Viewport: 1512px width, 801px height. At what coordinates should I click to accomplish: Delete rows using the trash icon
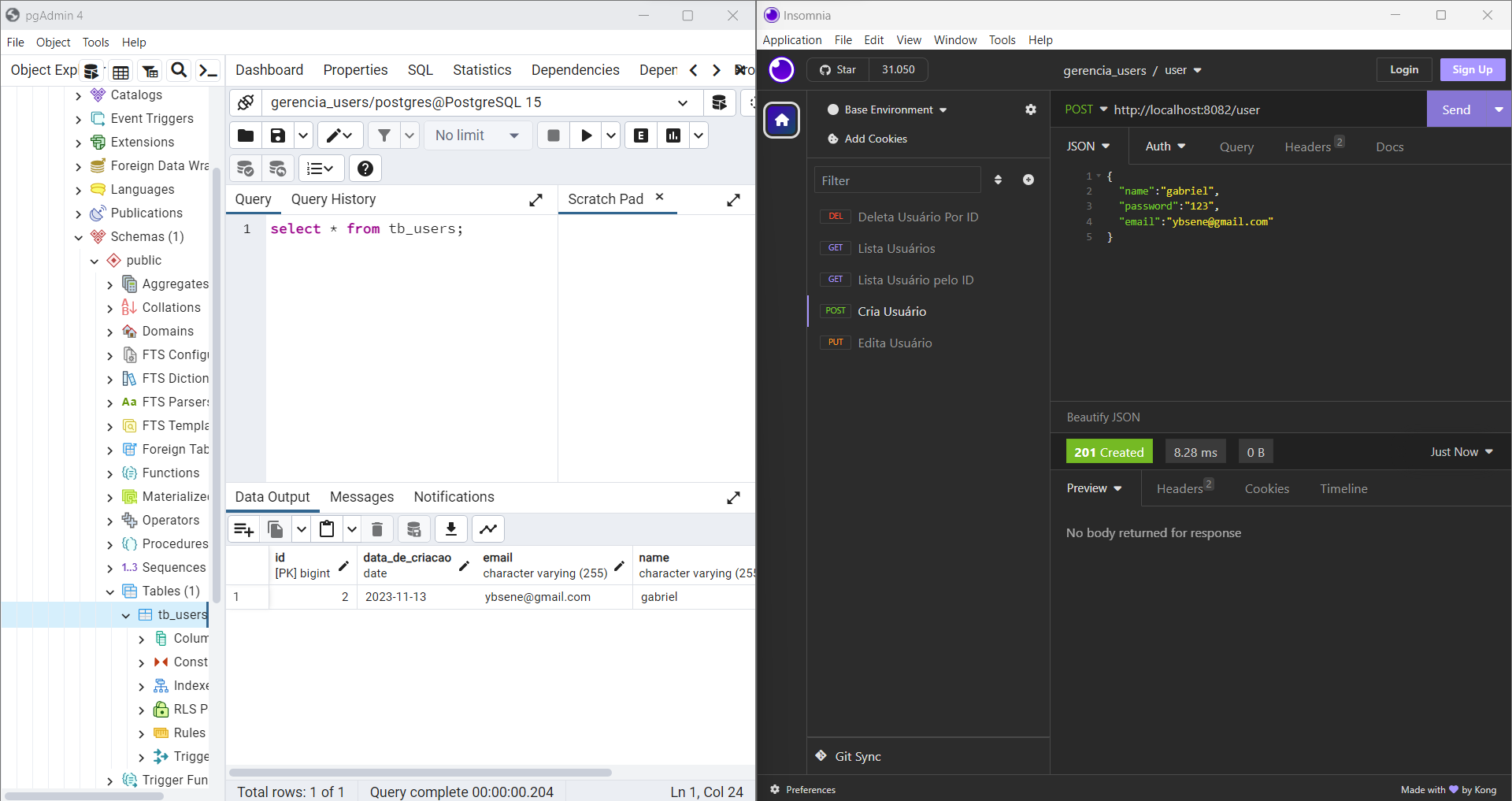377,528
